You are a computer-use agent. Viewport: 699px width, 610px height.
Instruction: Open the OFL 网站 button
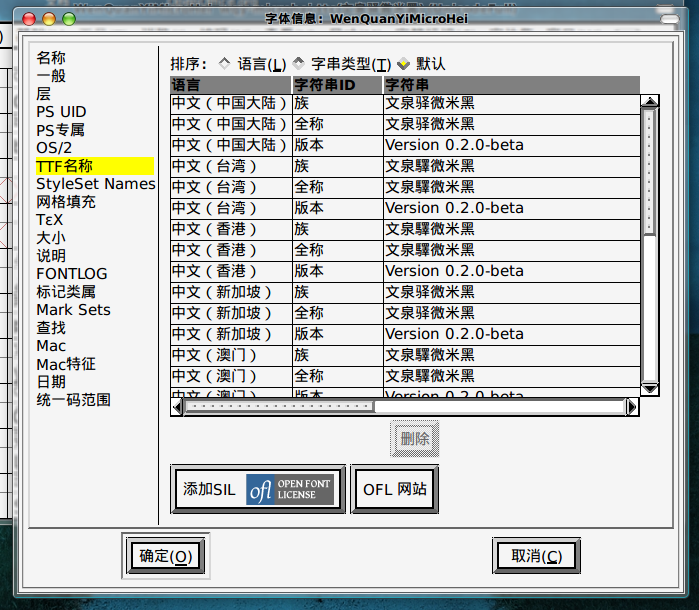[395, 489]
